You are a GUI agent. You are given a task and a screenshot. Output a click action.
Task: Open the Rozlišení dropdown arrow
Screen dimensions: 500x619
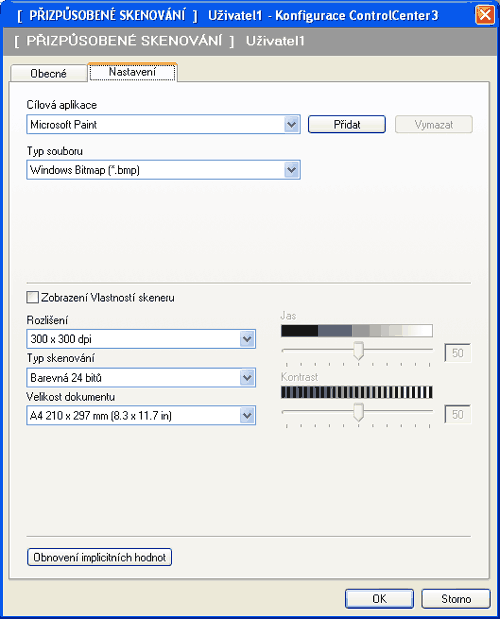[x=247, y=339]
